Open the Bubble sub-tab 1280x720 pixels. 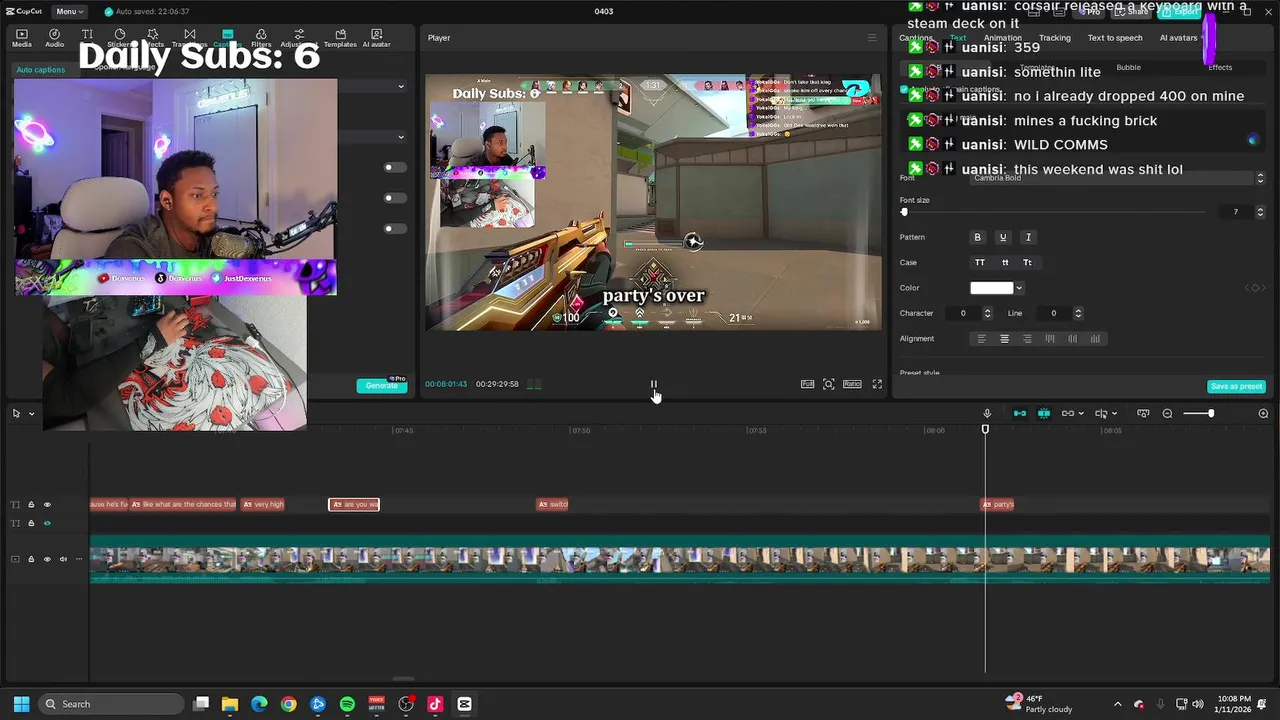tap(1128, 67)
